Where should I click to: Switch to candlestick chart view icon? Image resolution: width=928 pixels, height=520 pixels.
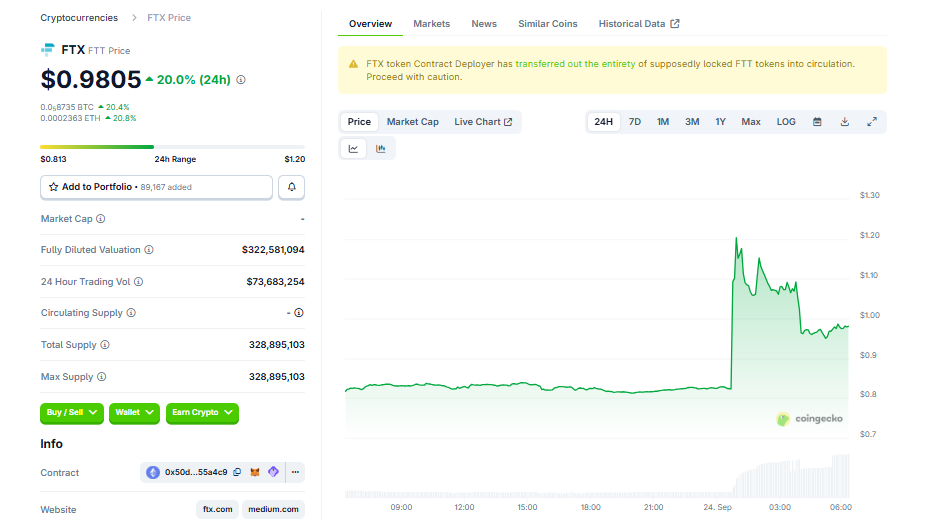381,148
